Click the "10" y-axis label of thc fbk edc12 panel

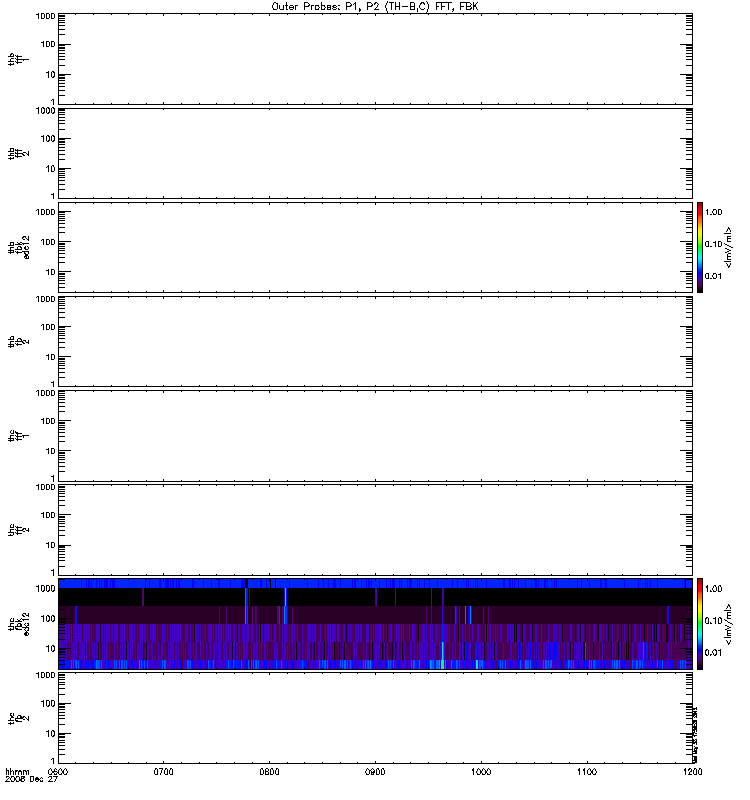coord(51,648)
